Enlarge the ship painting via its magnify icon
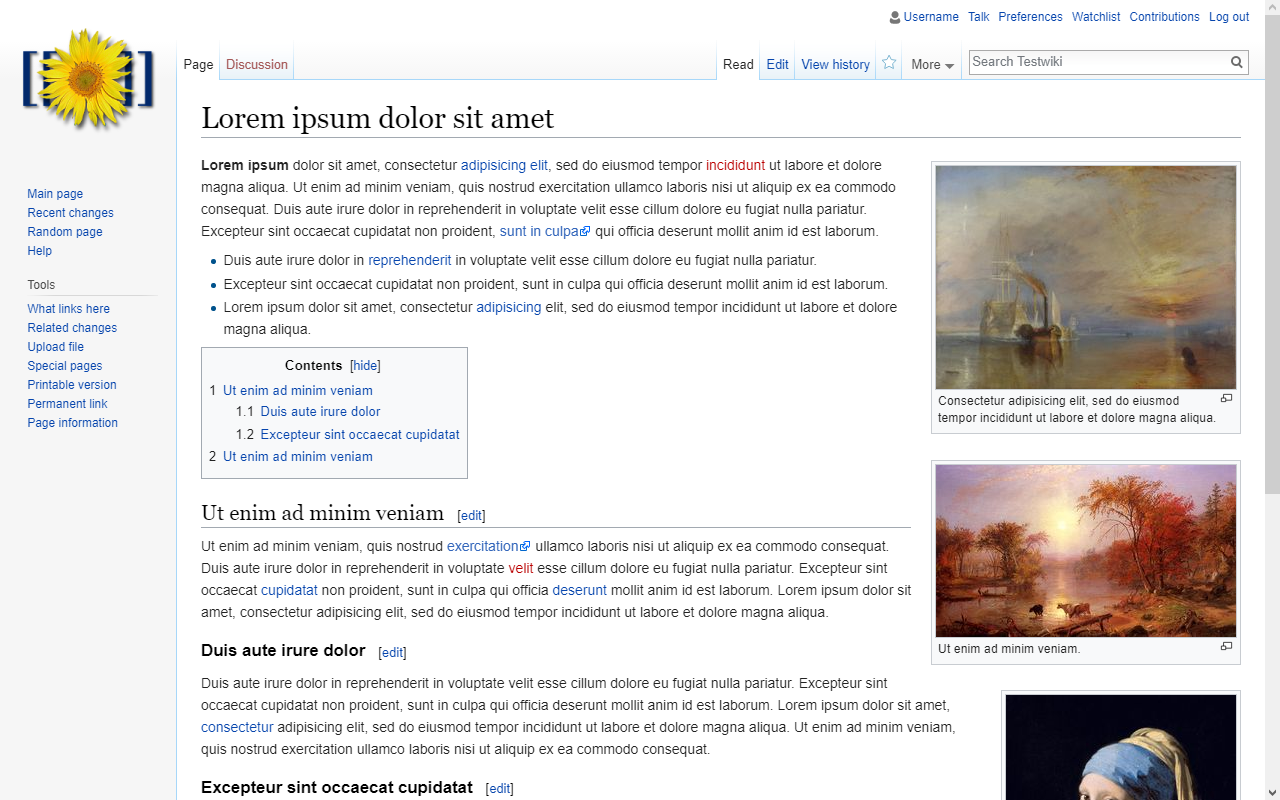Screen dimensions: 1280x800 (x=1226, y=398)
